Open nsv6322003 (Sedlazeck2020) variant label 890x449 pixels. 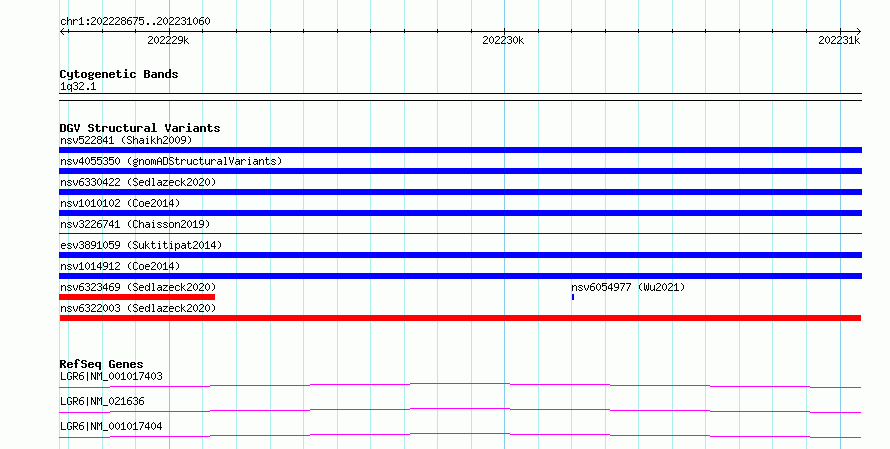(138, 308)
